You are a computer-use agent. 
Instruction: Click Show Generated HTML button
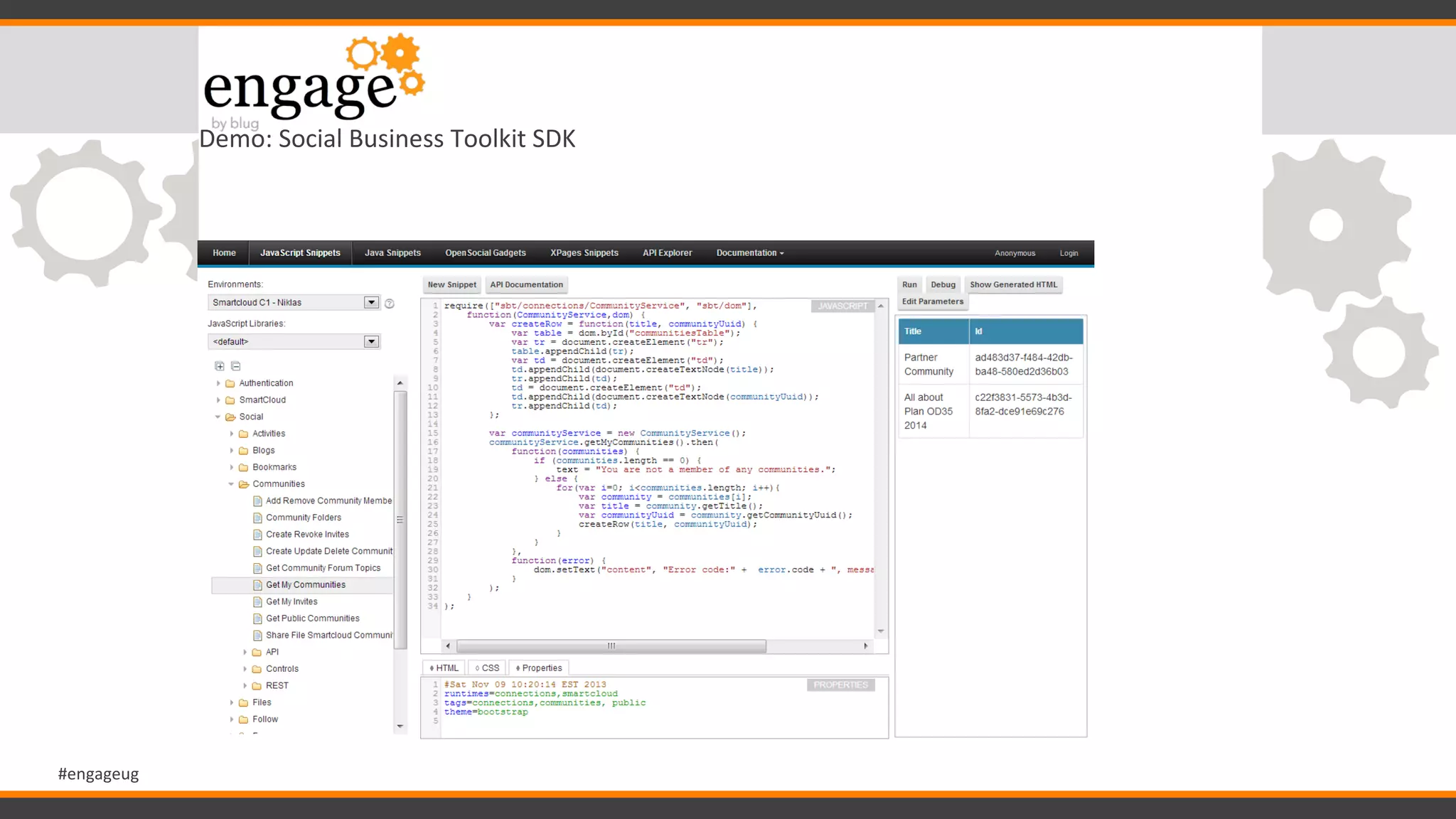coord(1013,285)
